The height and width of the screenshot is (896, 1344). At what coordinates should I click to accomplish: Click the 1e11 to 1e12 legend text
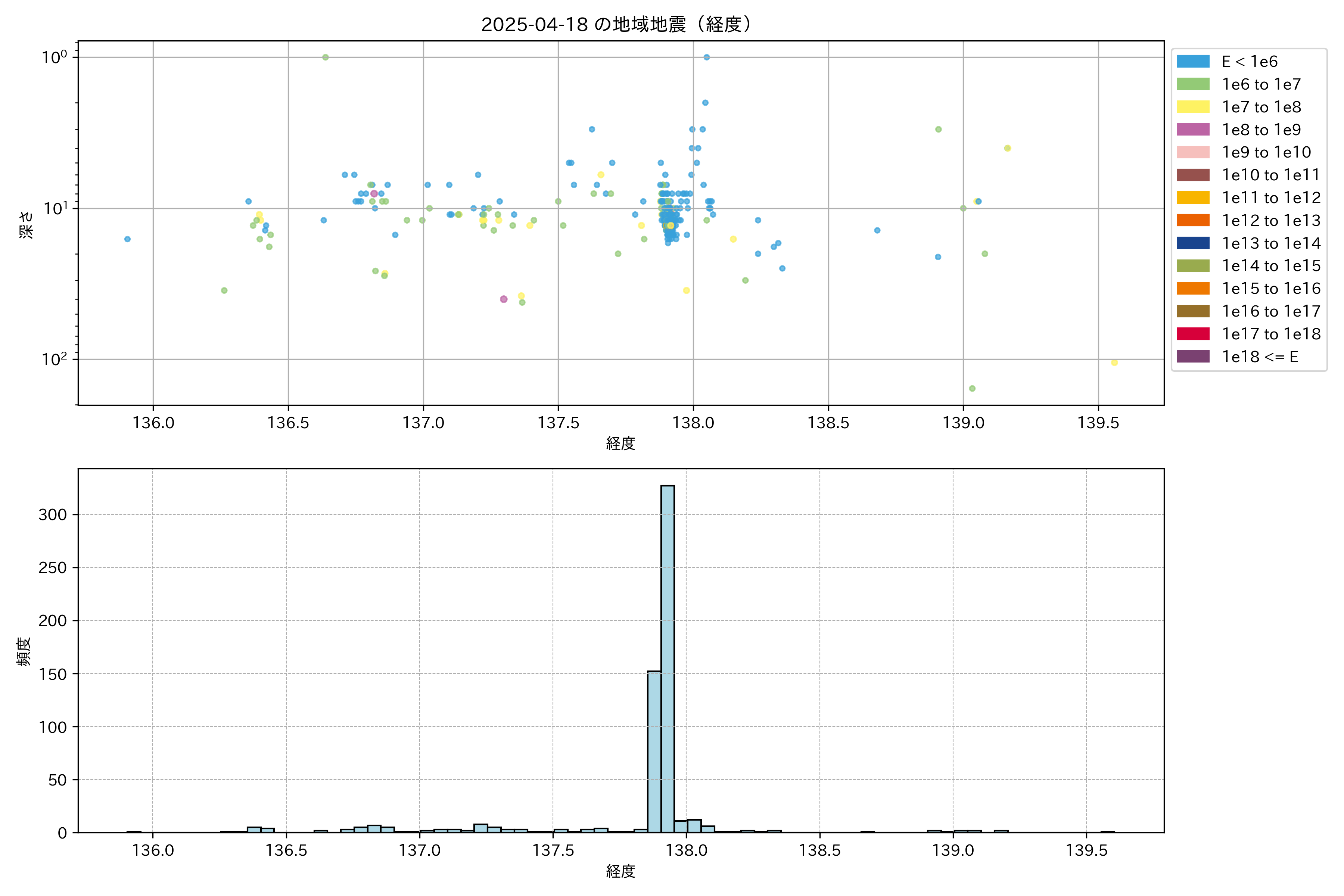click(1271, 198)
